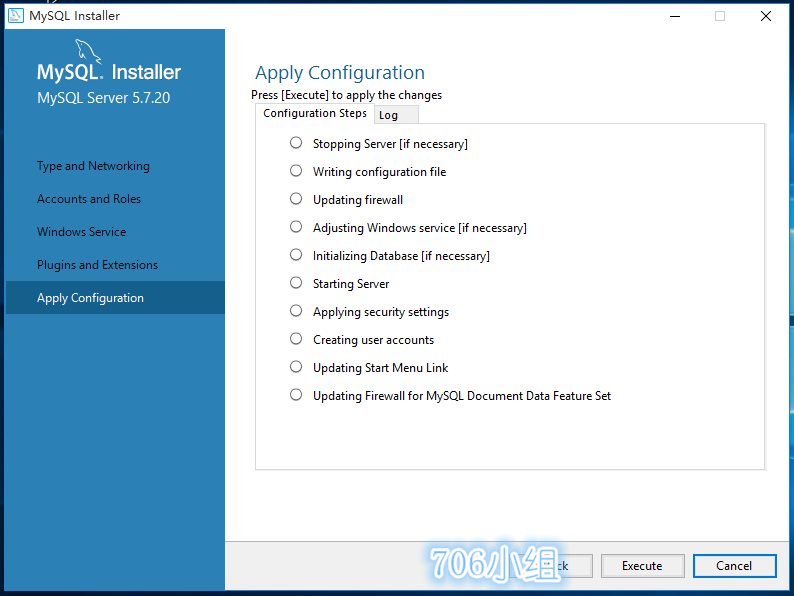Click the Cancel button
794x596 pixels.
(734, 566)
